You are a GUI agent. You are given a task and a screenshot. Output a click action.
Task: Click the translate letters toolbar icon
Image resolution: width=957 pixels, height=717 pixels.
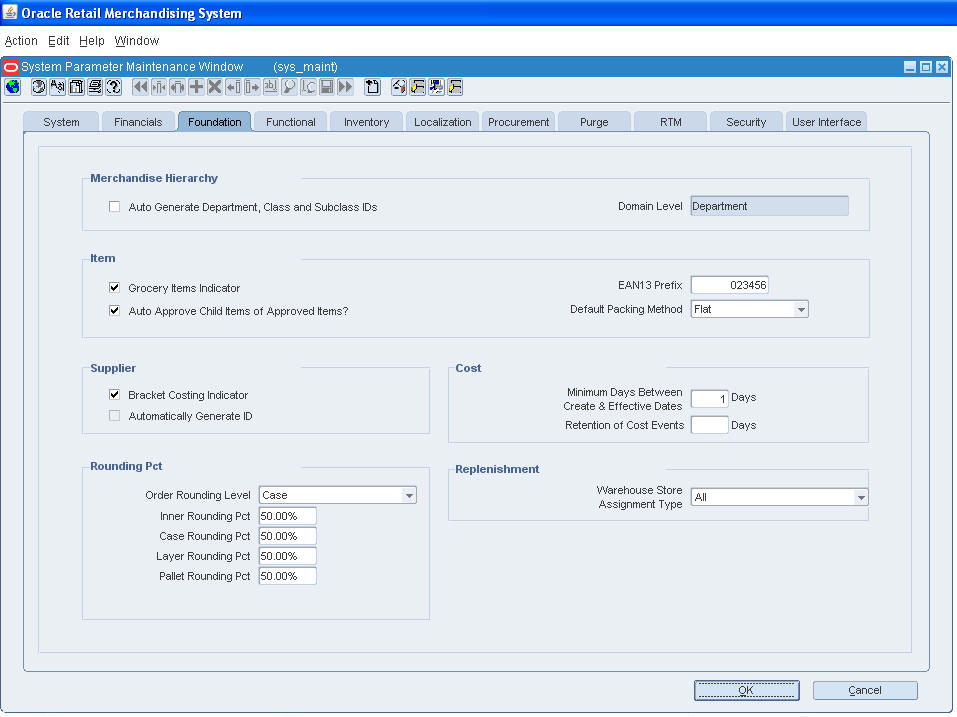57,87
